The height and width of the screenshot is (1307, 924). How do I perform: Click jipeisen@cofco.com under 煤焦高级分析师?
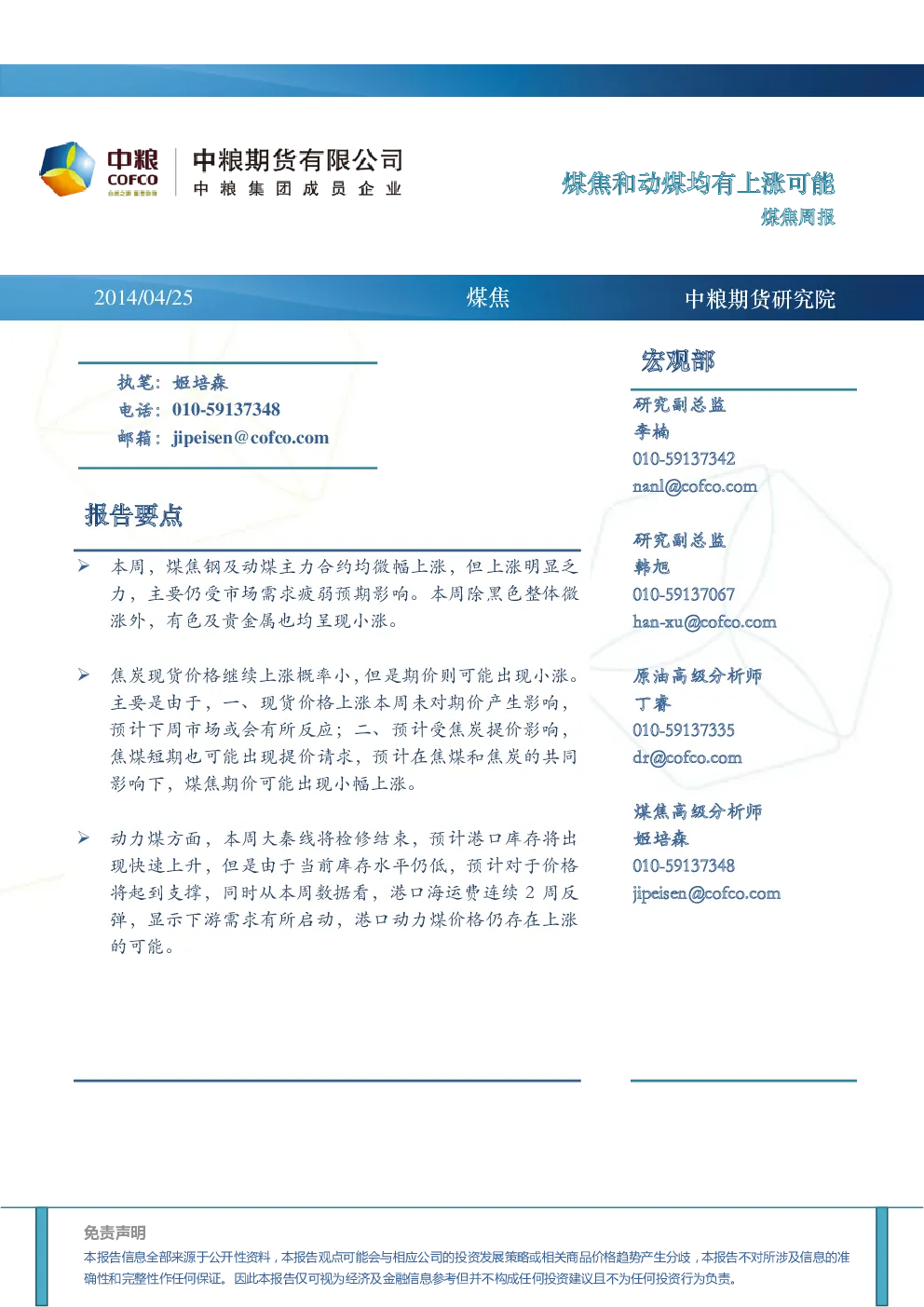pyautogui.click(x=707, y=894)
